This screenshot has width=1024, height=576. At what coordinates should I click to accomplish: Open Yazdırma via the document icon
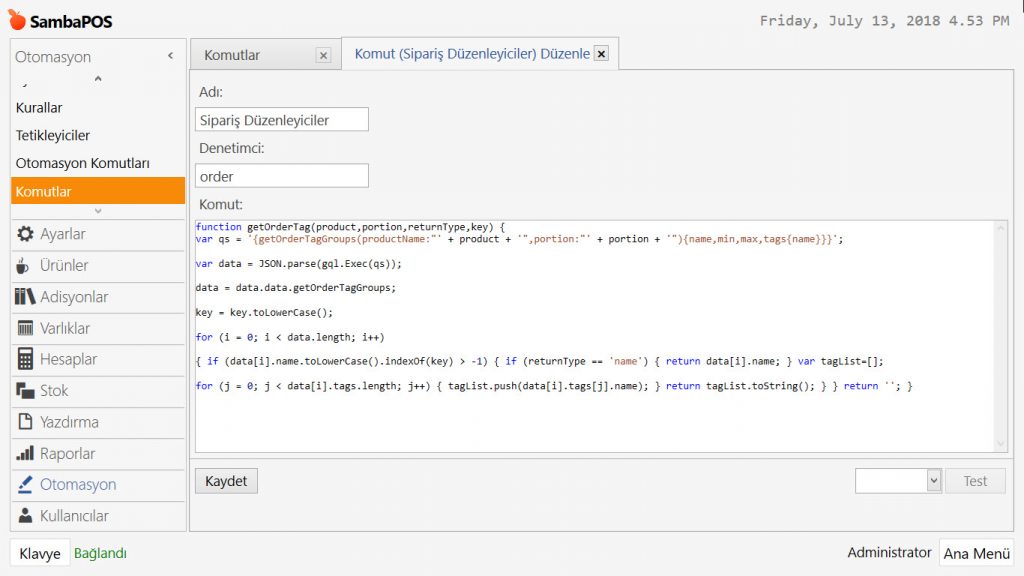[x=25, y=422]
